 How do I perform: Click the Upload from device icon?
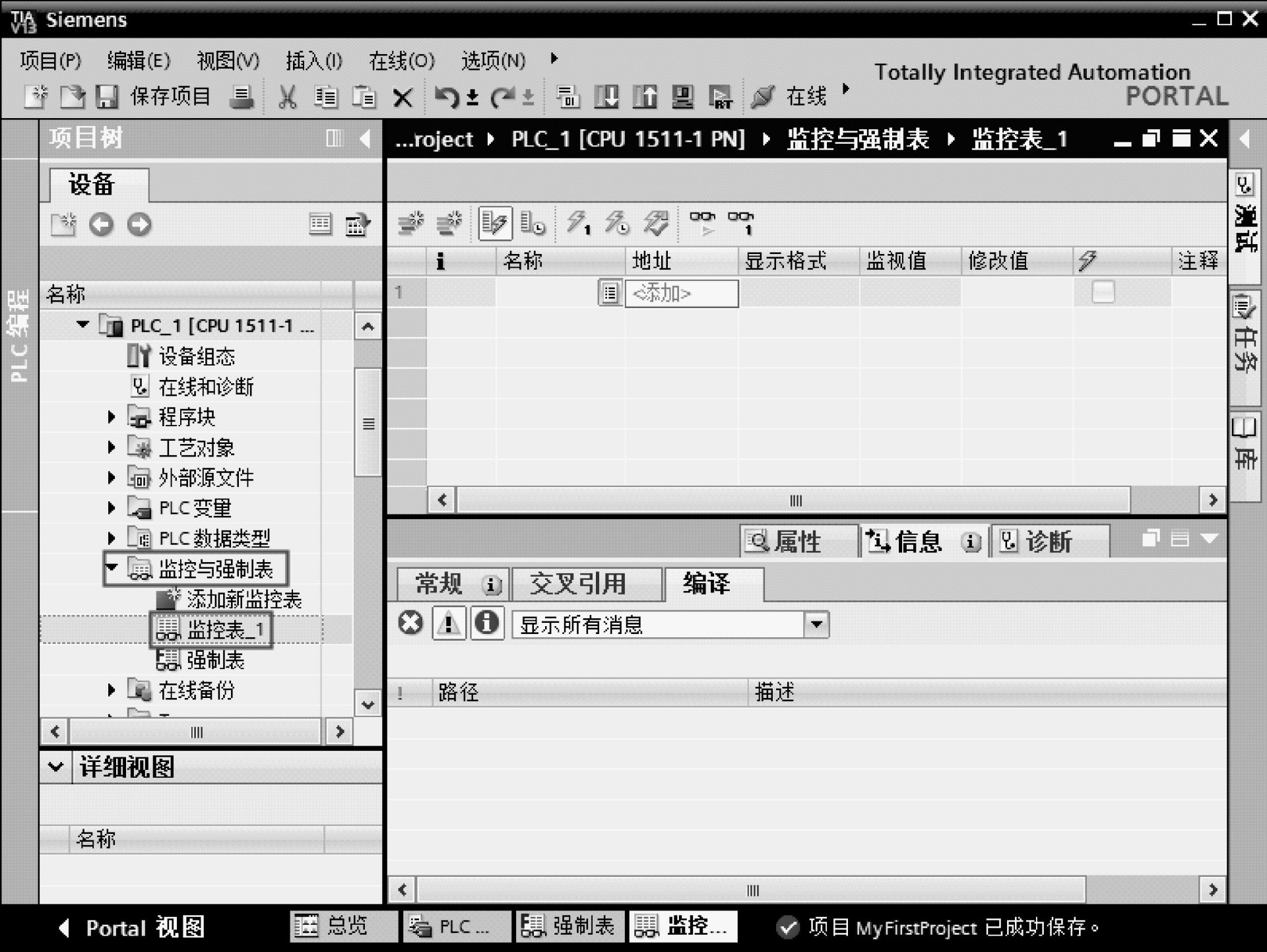[x=645, y=98]
